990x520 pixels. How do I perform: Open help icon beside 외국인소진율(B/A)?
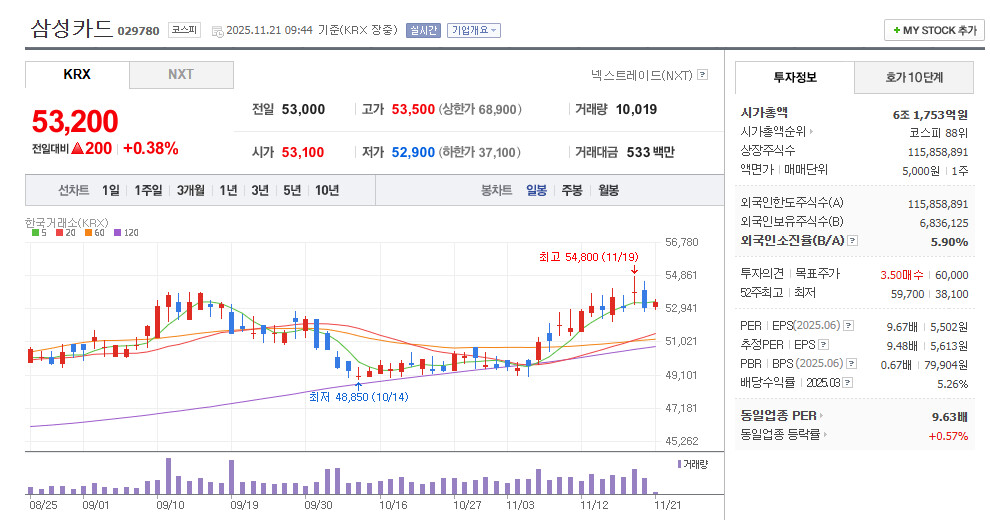pyautogui.click(x=852, y=240)
